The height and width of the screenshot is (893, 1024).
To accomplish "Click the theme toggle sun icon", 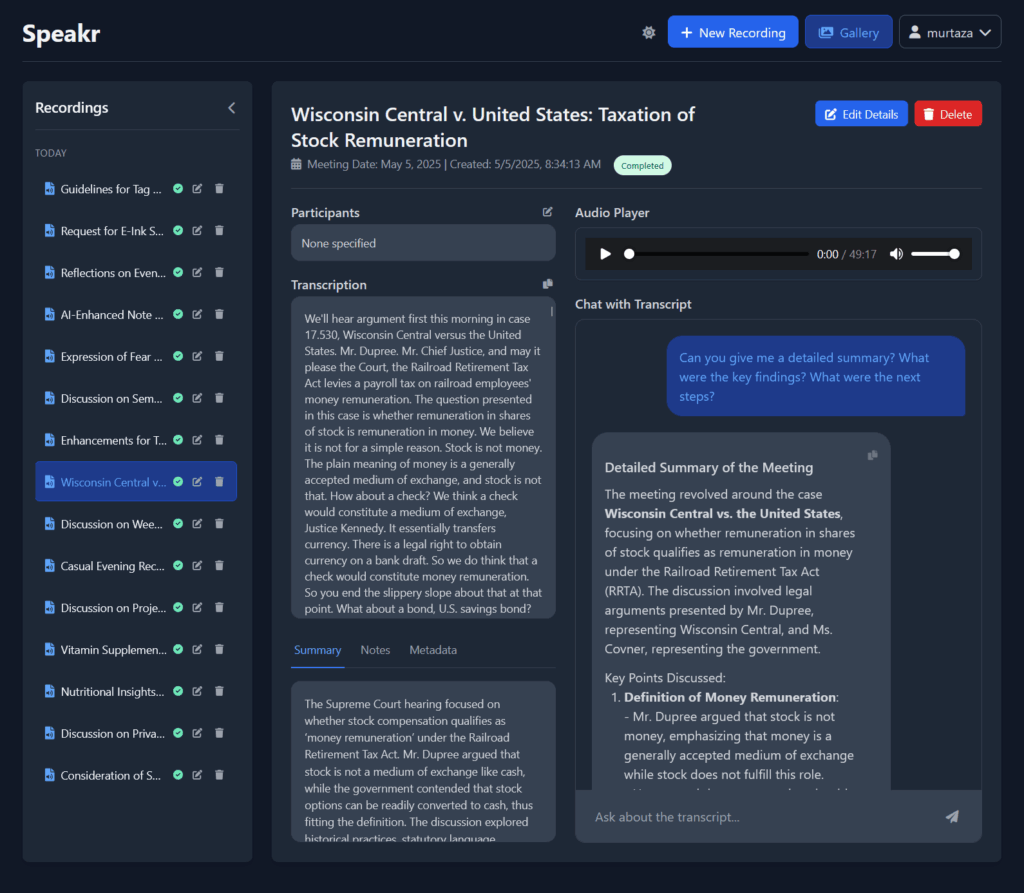I will (x=649, y=33).
